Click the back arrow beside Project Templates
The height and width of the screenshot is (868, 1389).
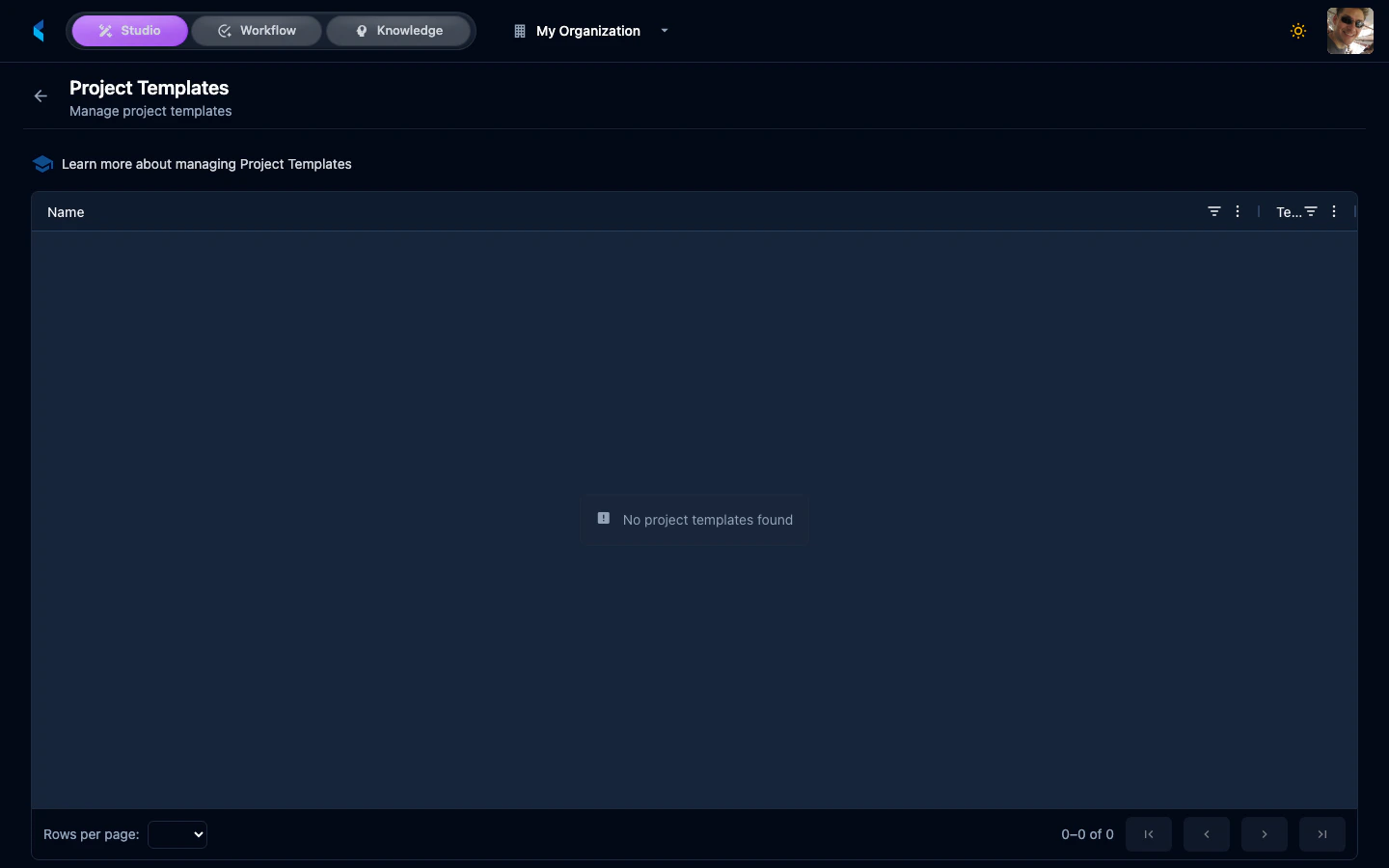click(40, 95)
